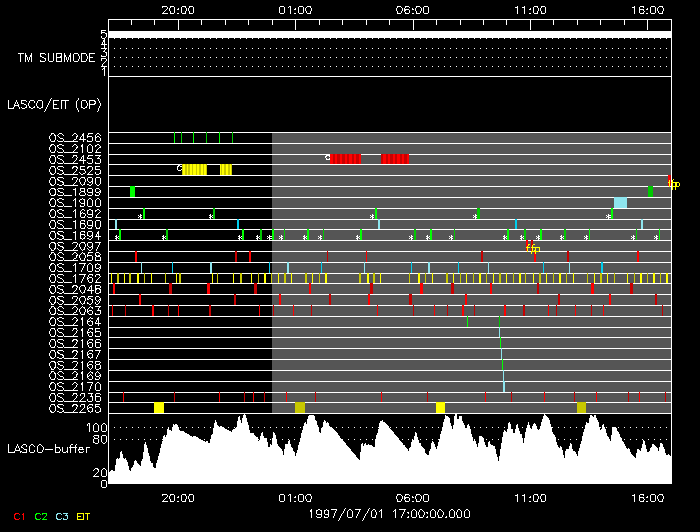Click the OS_2456 row label

click(x=75, y=137)
